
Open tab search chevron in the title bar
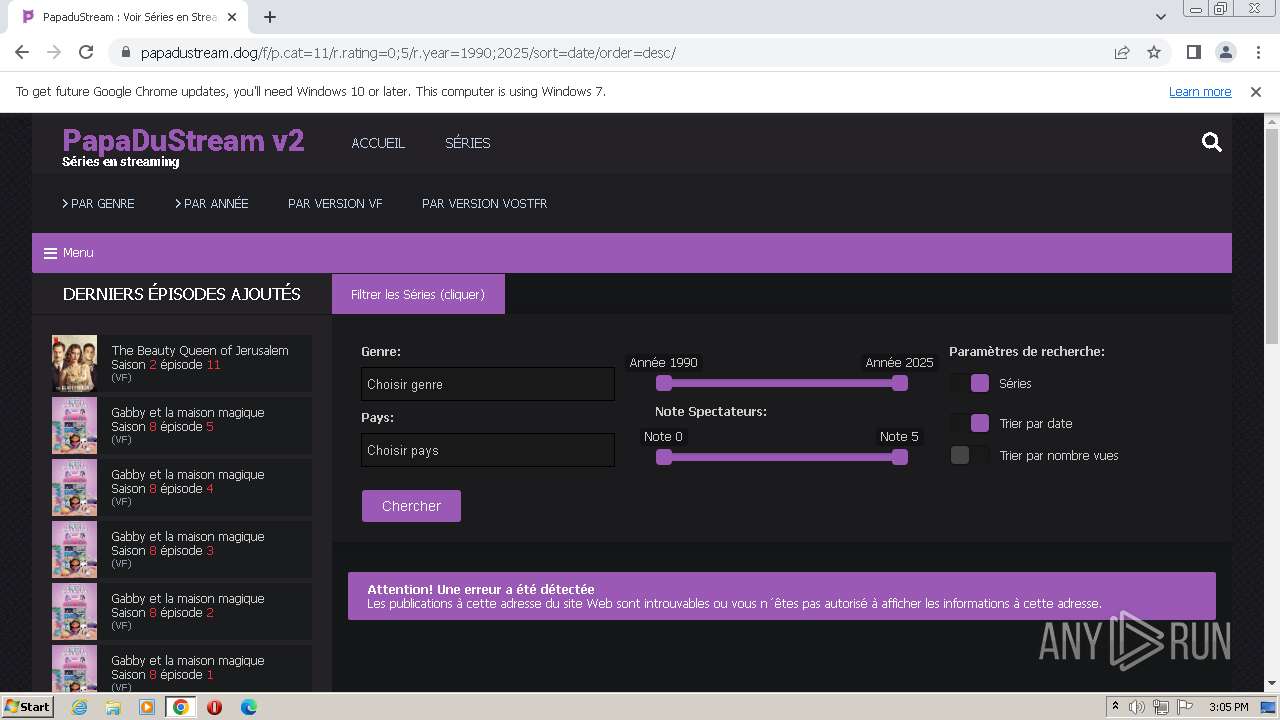1161,16
